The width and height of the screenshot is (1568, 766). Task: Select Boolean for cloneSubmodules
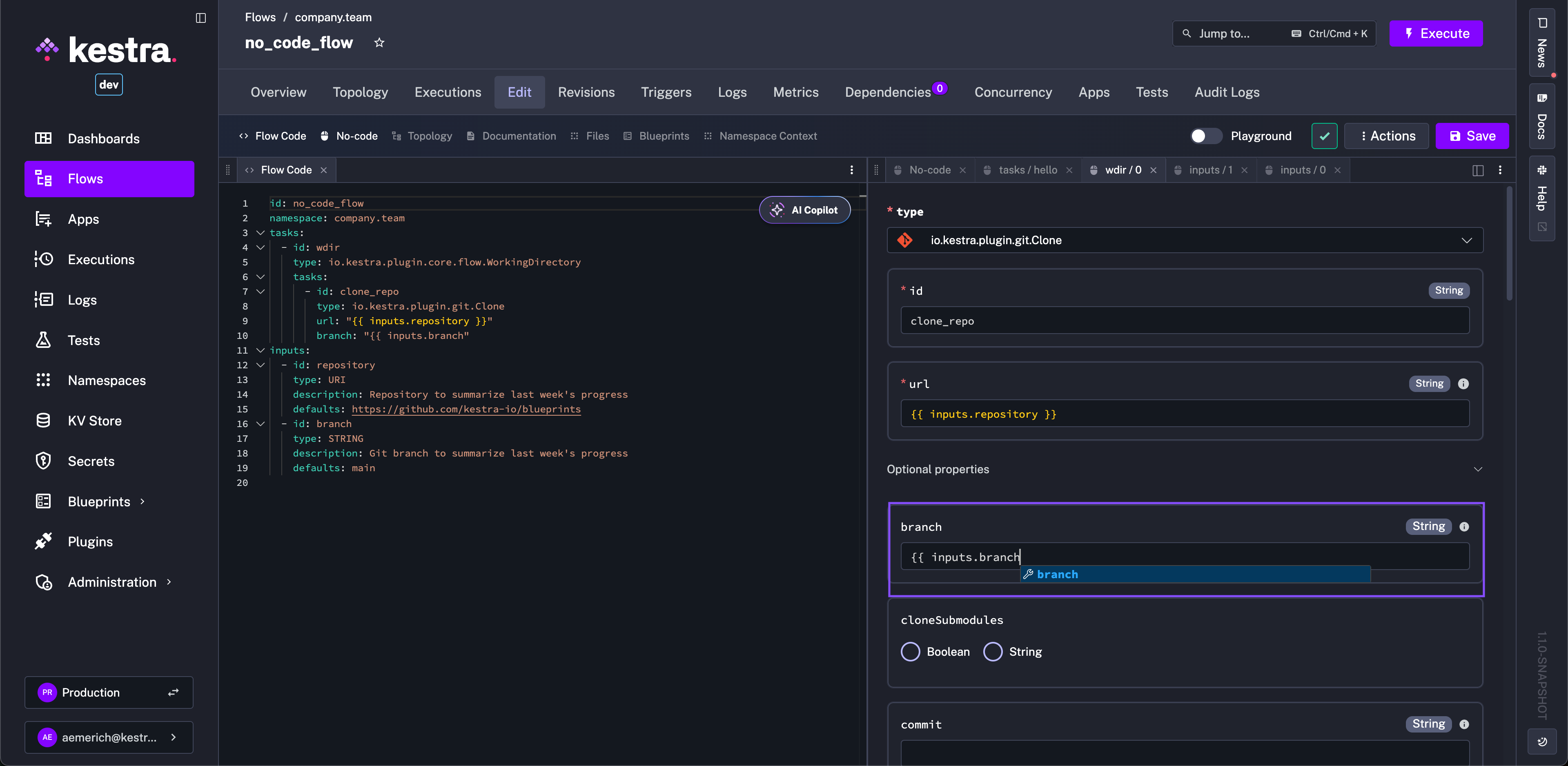click(911, 651)
